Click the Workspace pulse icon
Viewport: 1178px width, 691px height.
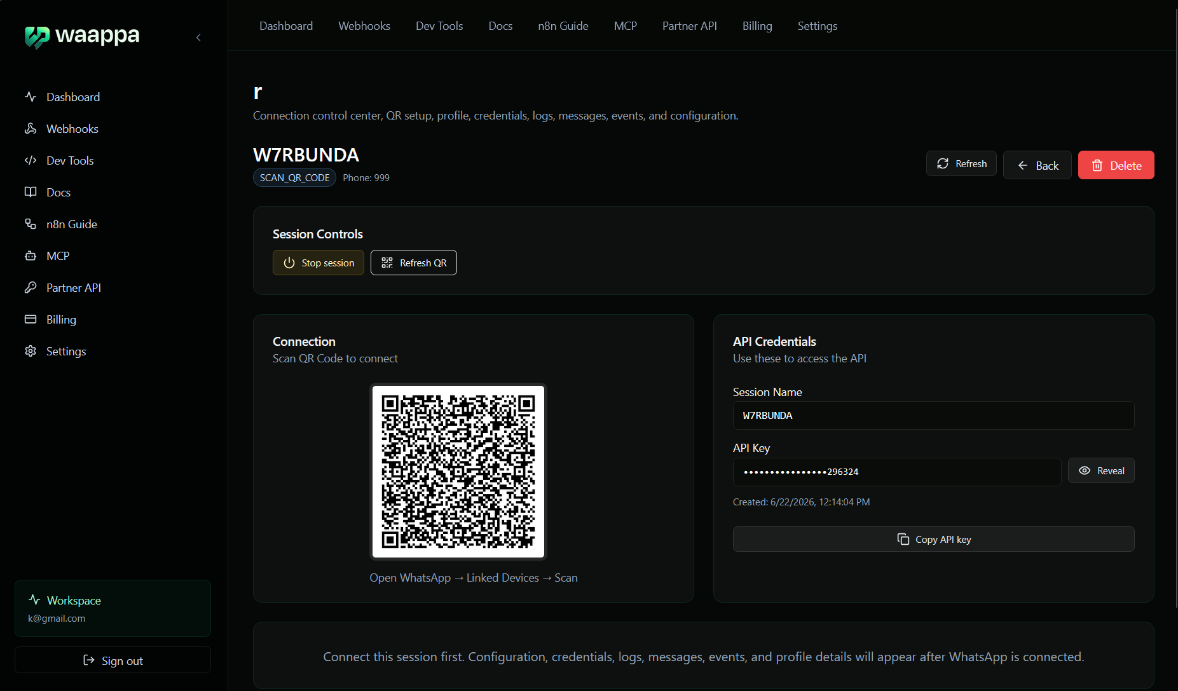coord(34,600)
